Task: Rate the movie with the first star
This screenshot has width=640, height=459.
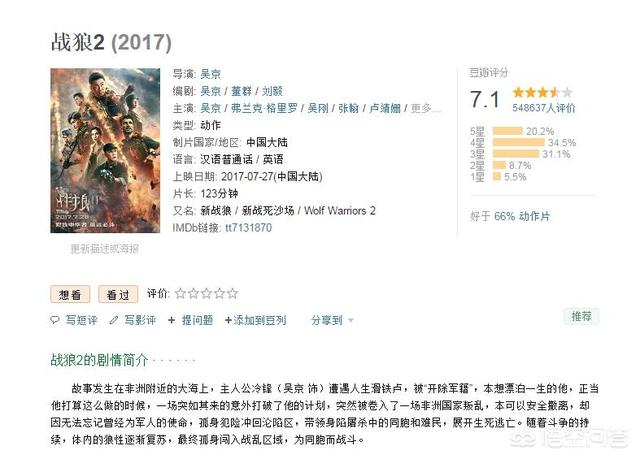Action: click(x=181, y=294)
